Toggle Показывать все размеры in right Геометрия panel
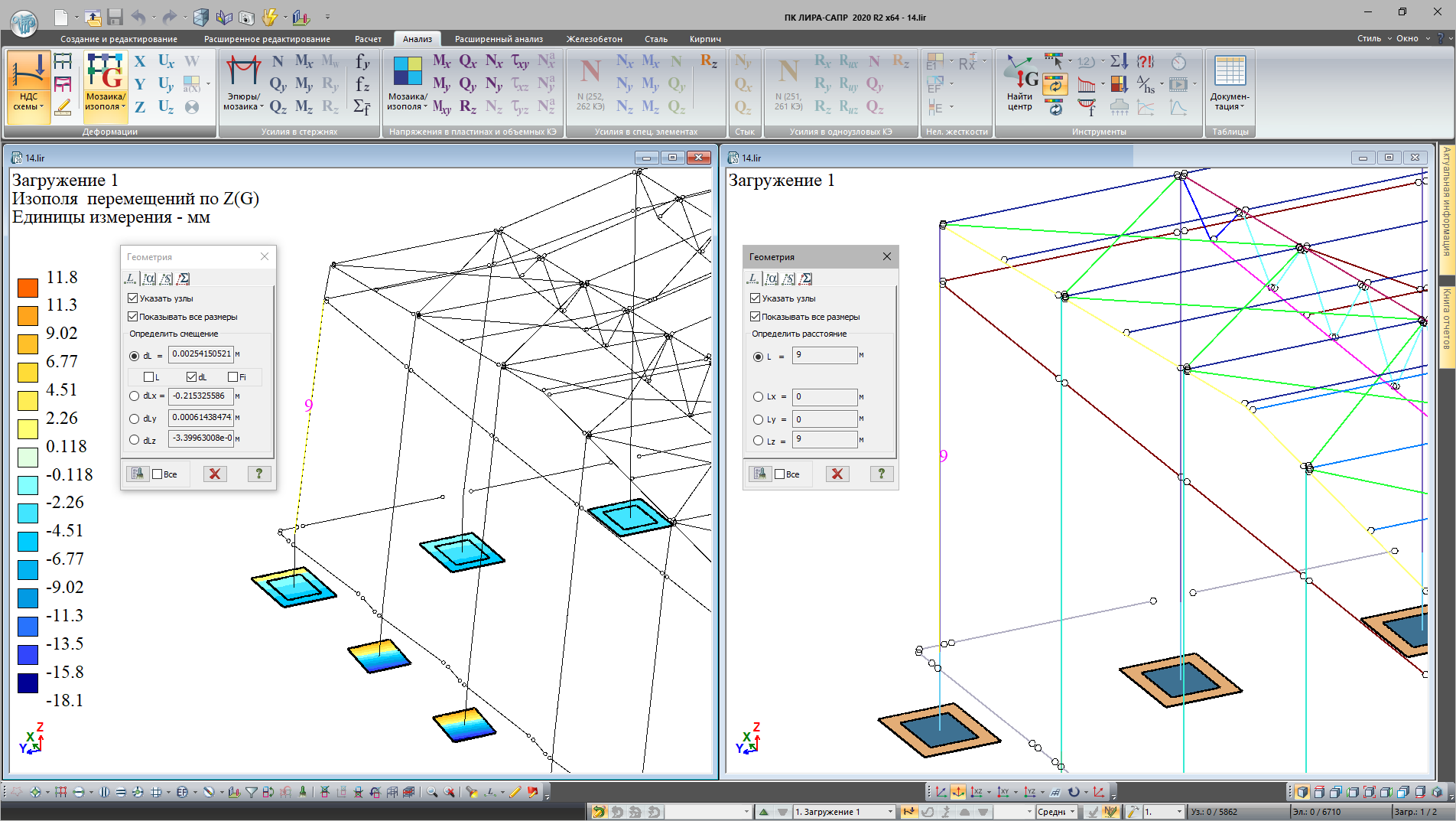This screenshot has width=1456, height=821. pos(756,317)
